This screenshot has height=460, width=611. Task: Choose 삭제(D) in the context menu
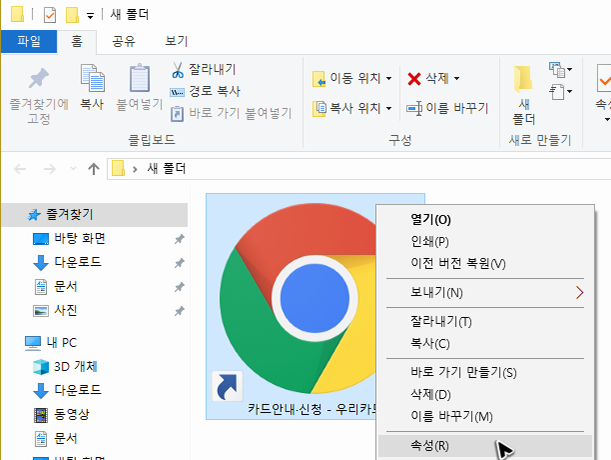click(x=485, y=395)
